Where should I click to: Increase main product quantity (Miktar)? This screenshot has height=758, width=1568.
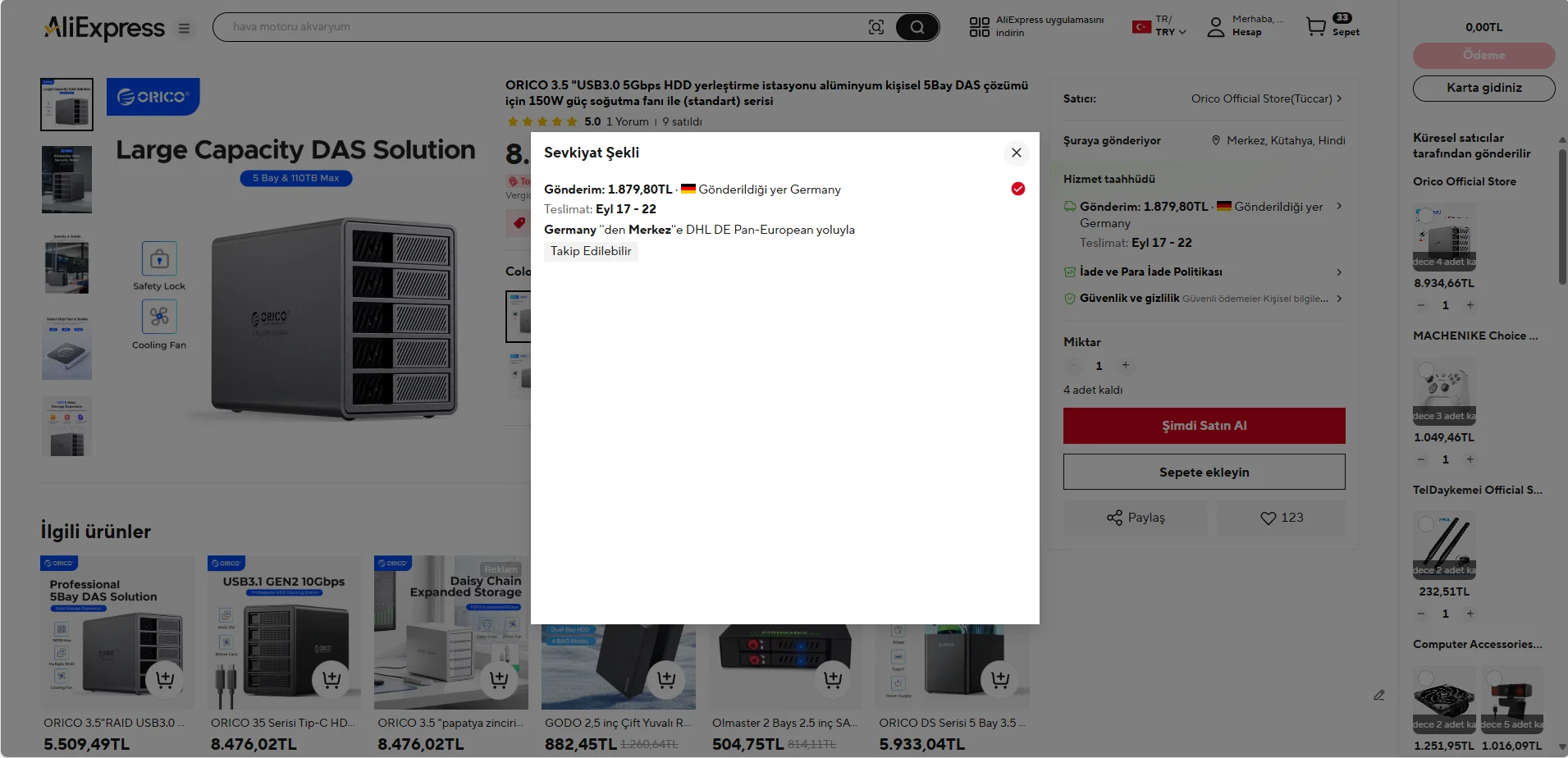[x=1126, y=365]
